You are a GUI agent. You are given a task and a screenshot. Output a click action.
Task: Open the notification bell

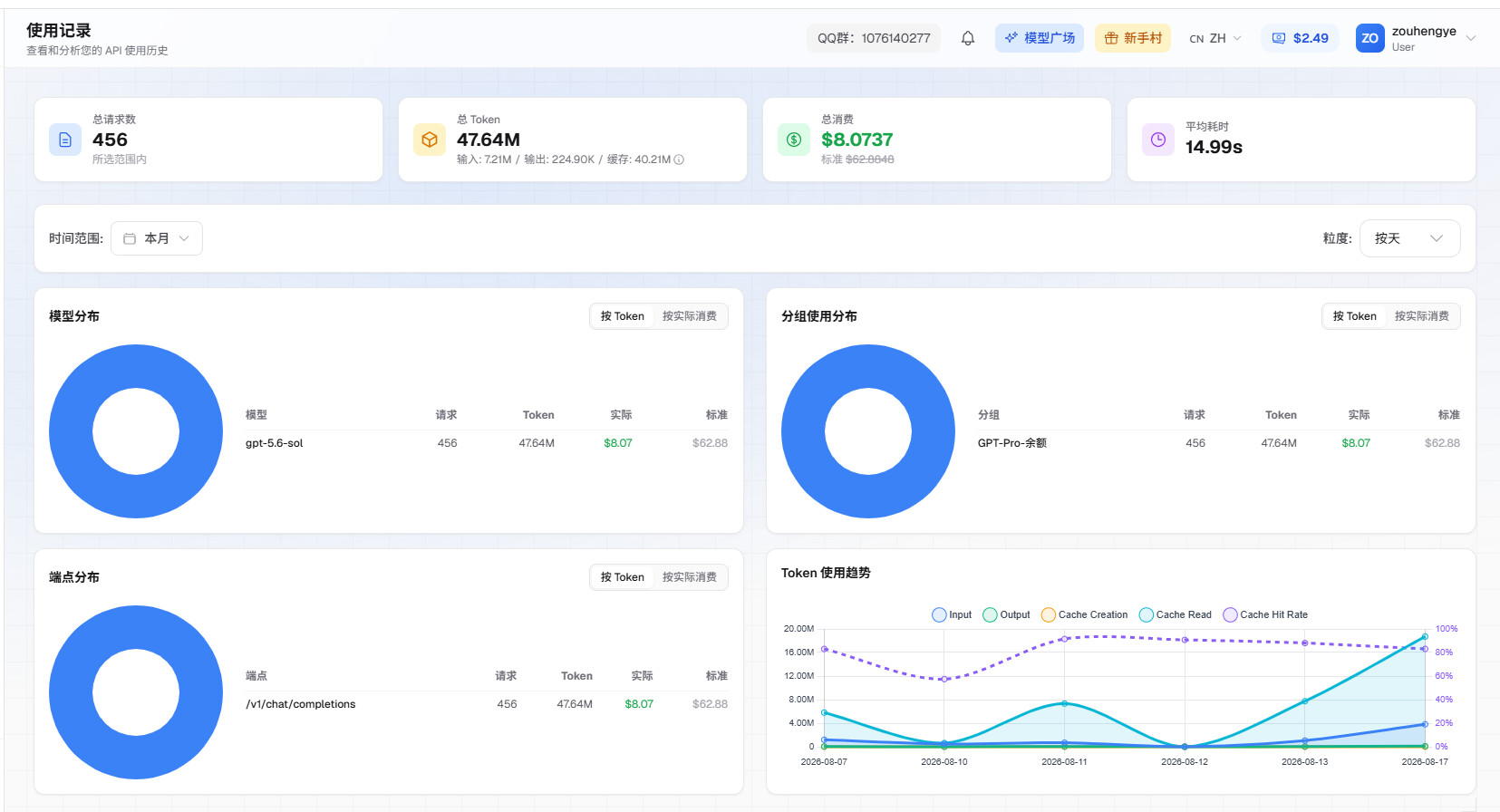pos(968,38)
